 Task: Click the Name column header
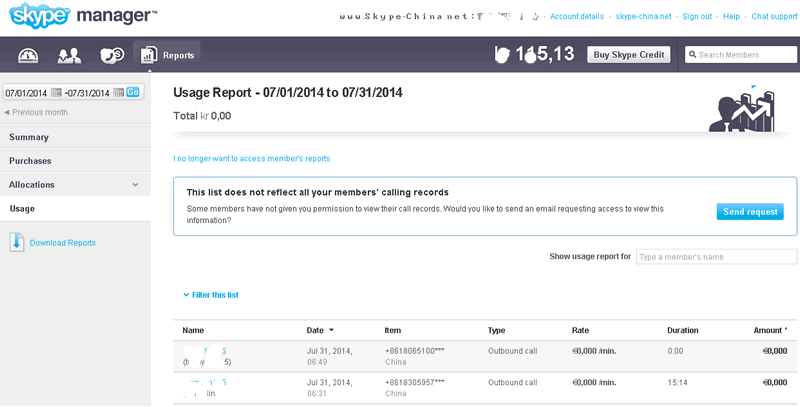[x=193, y=330]
